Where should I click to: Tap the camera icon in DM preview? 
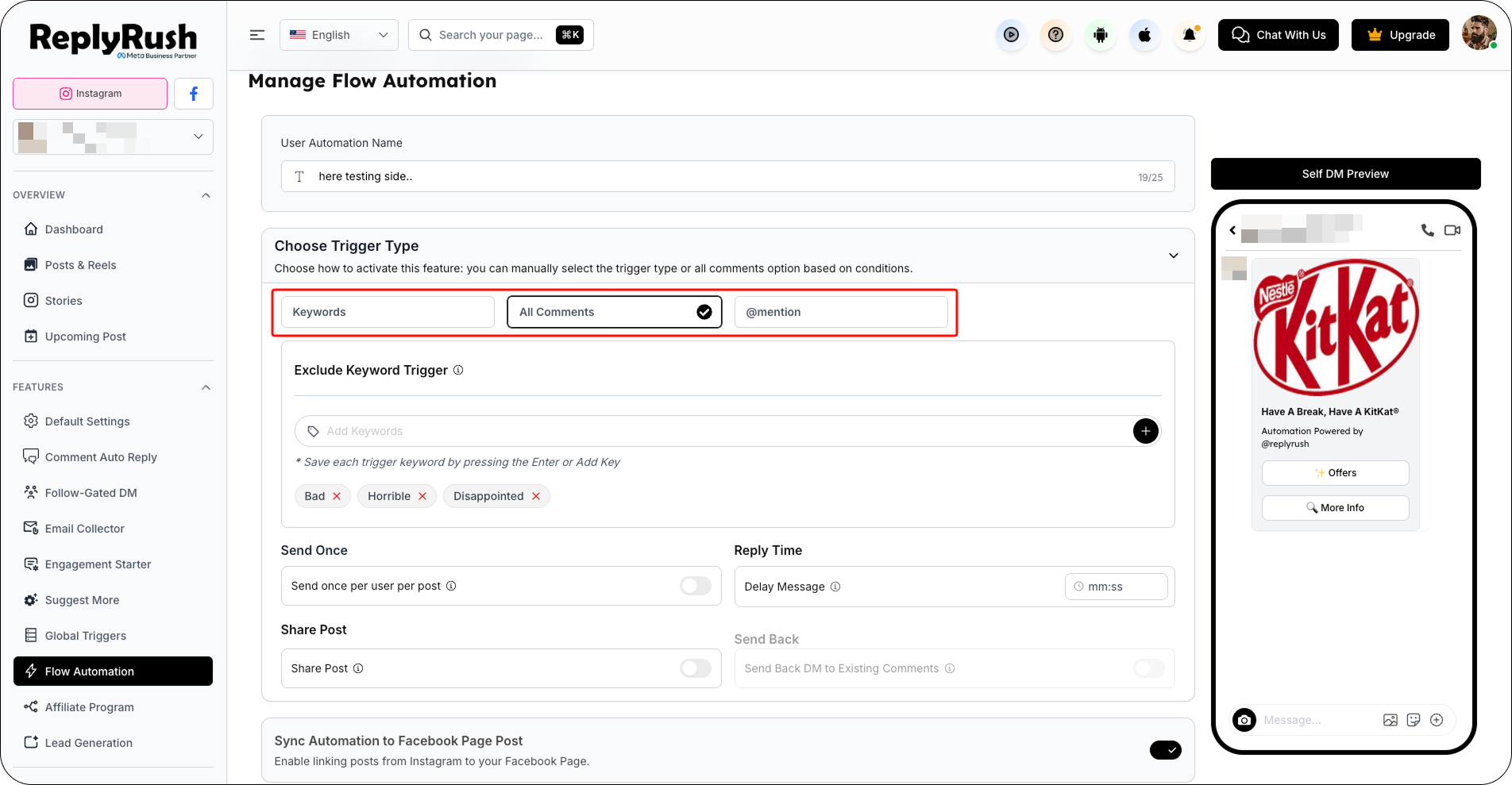coord(1244,720)
